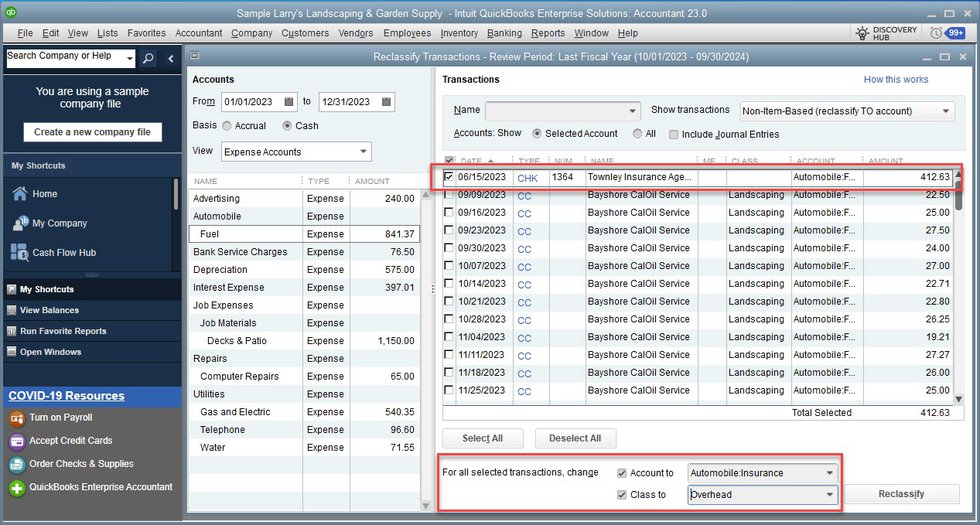Click the search magnifier icon
Screen dimensions: 980x525
tap(148, 58)
